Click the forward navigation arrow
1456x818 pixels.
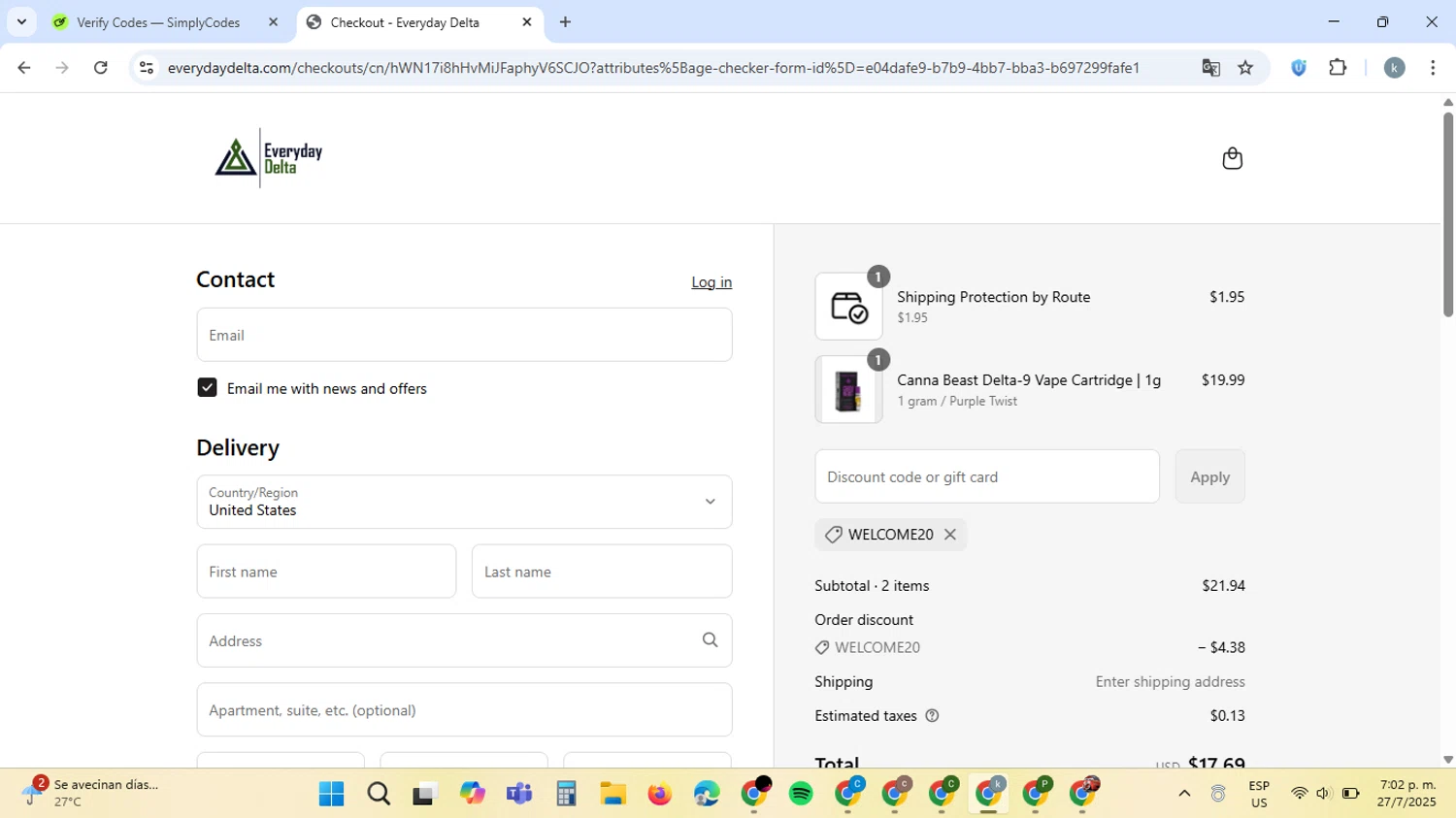click(x=62, y=68)
